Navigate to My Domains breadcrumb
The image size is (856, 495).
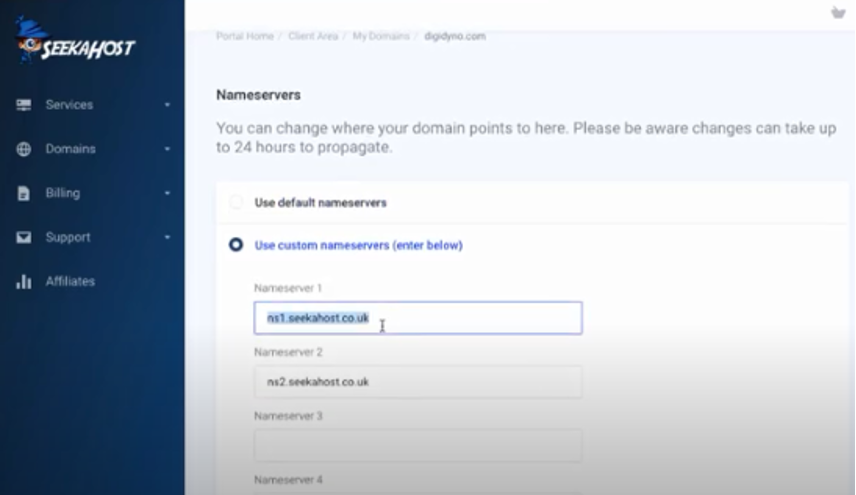(x=381, y=36)
